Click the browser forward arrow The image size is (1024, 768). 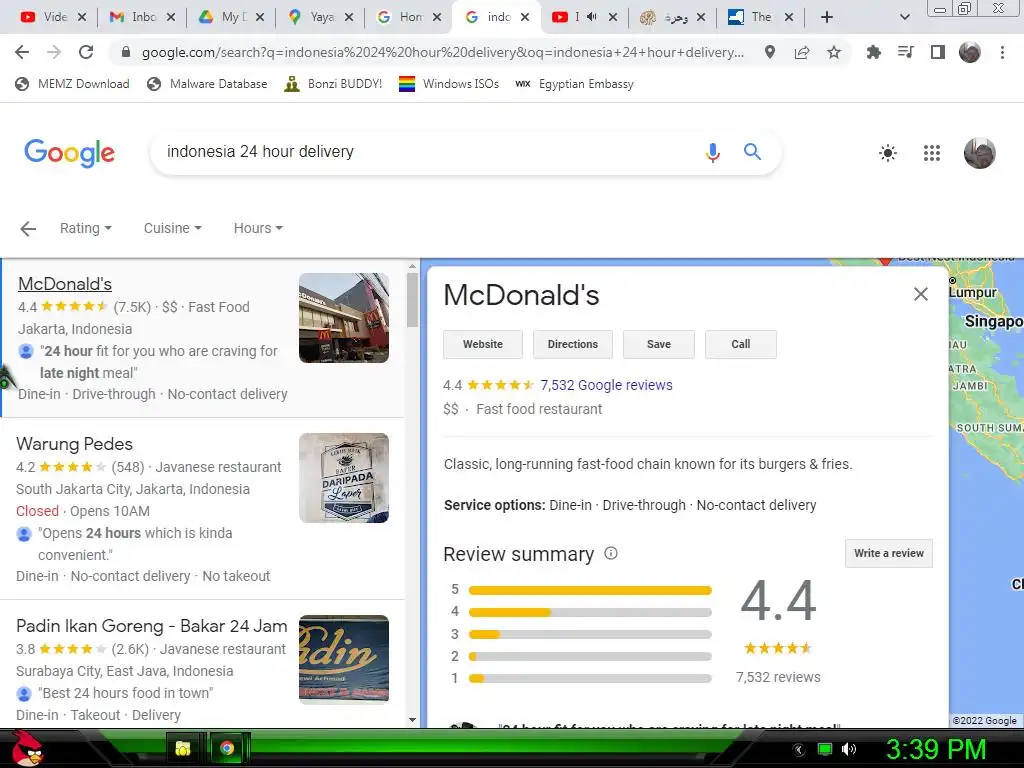tap(54, 52)
